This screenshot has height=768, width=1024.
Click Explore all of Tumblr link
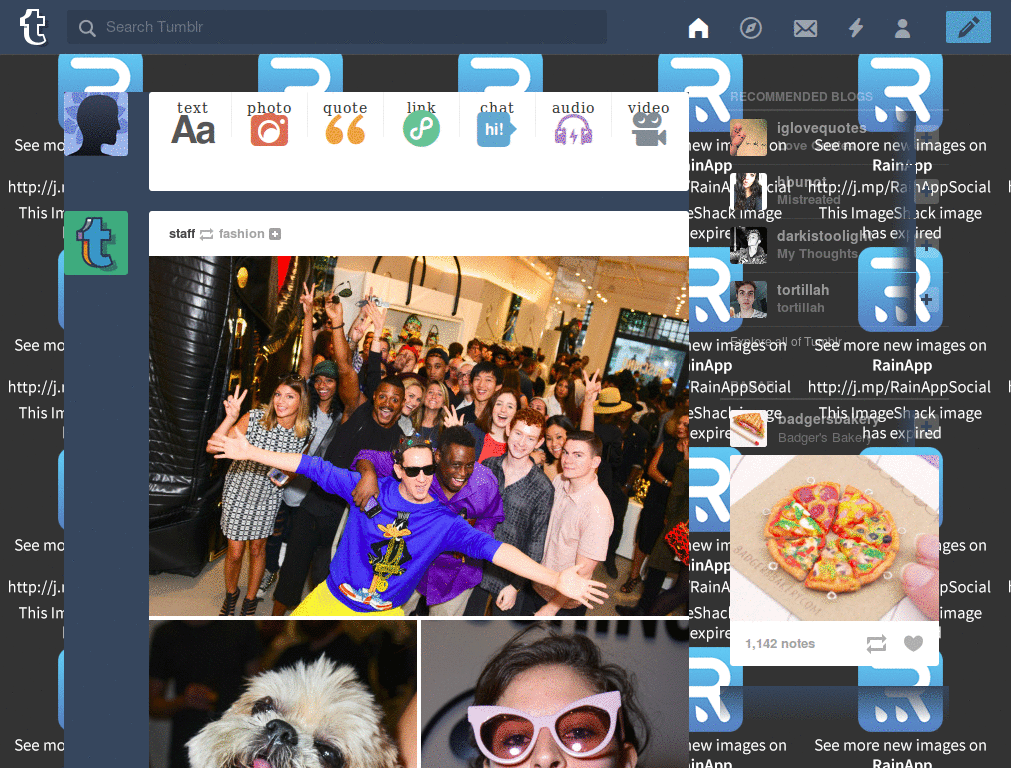pyautogui.click(x=786, y=342)
